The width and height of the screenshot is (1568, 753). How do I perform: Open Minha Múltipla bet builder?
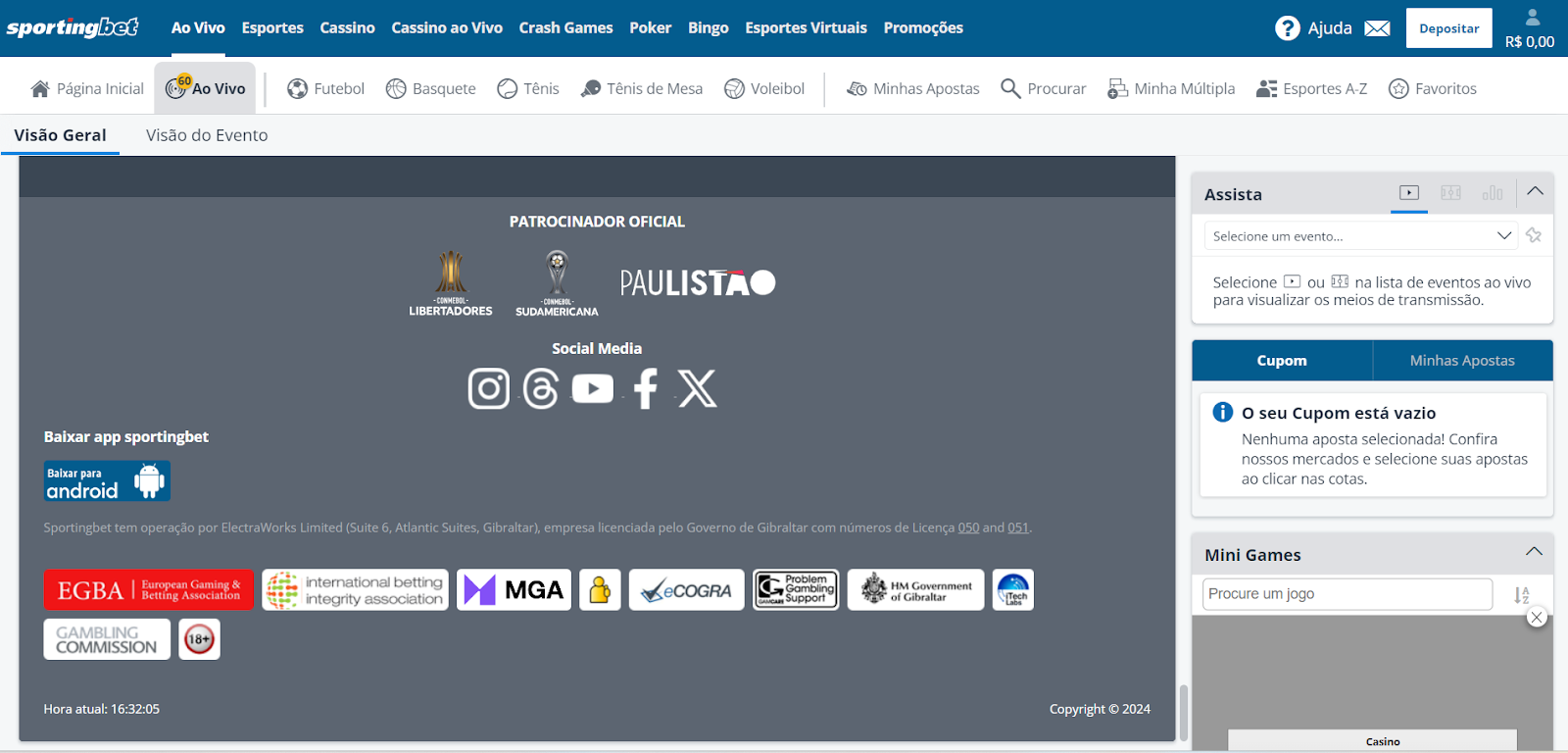click(1170, 88)
